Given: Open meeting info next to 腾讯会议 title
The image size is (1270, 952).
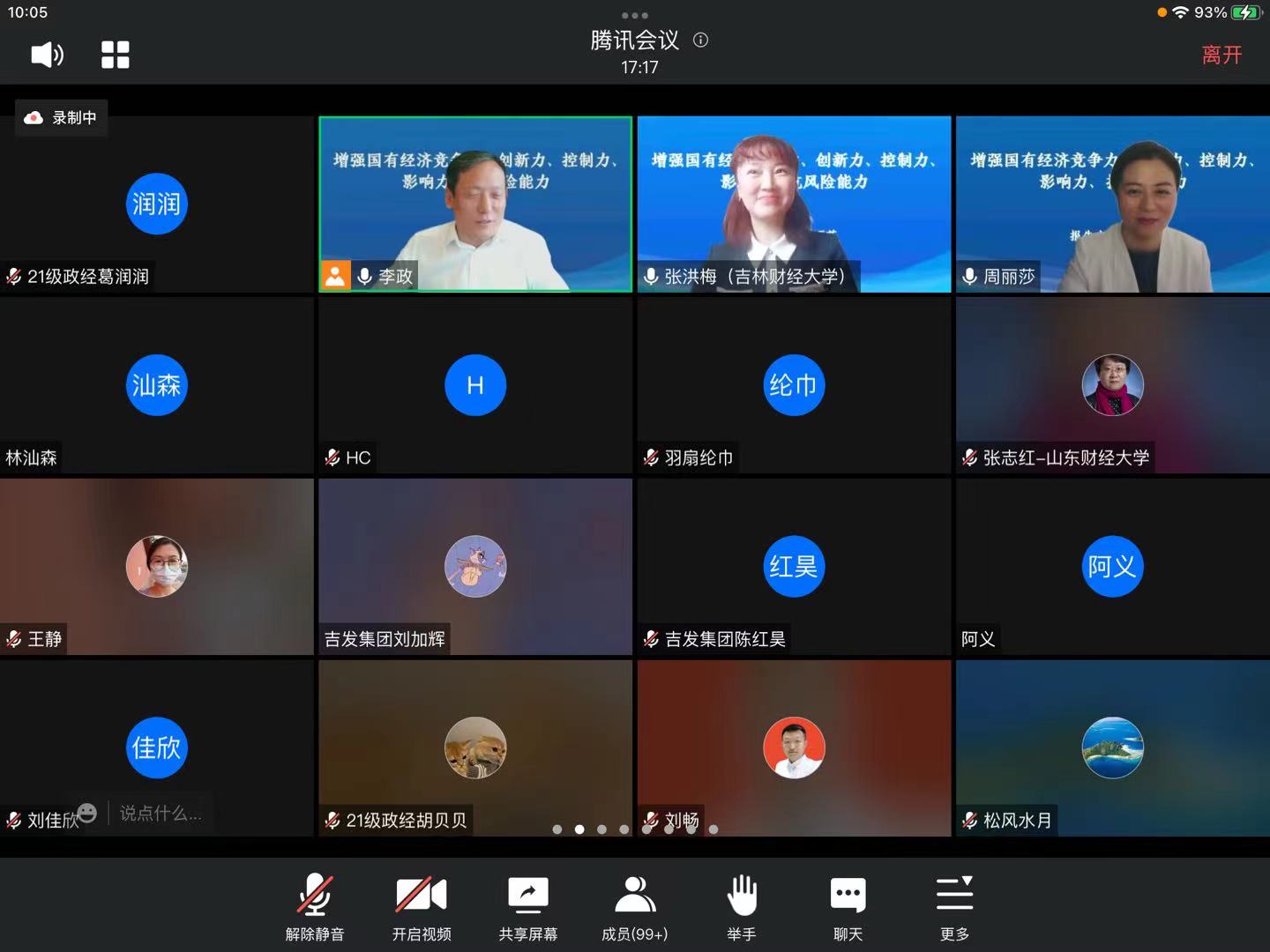Looking at the screenshot, I should (700, 40).
